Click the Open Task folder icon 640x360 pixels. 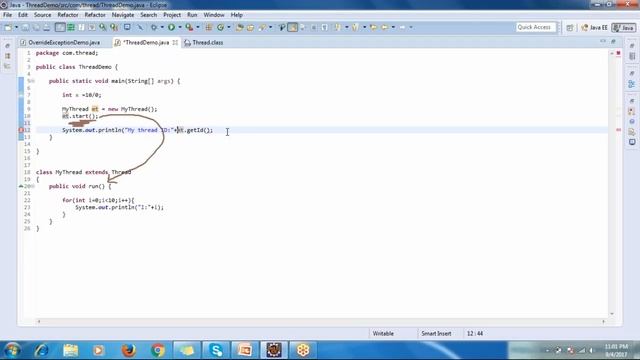(x=250, y=27)
